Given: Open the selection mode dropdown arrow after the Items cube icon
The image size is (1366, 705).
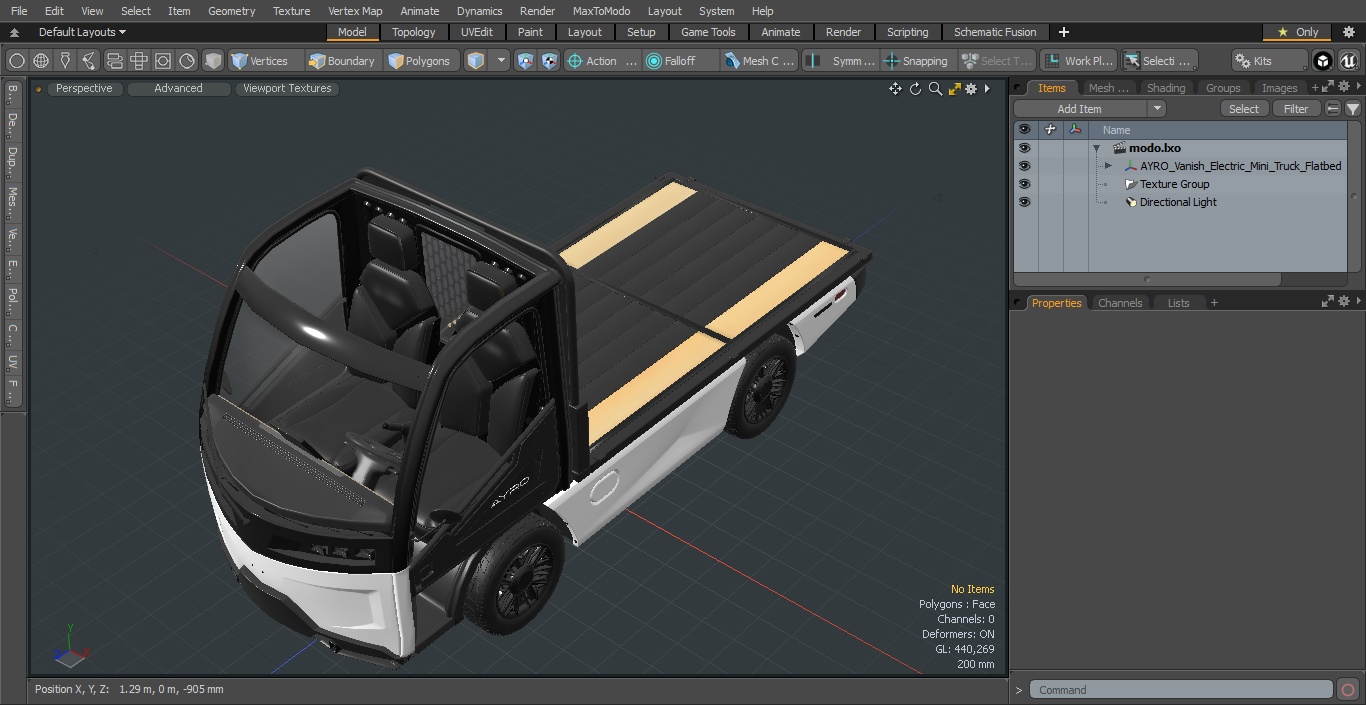Looking at the screenshot, I should tap(501, 61).
